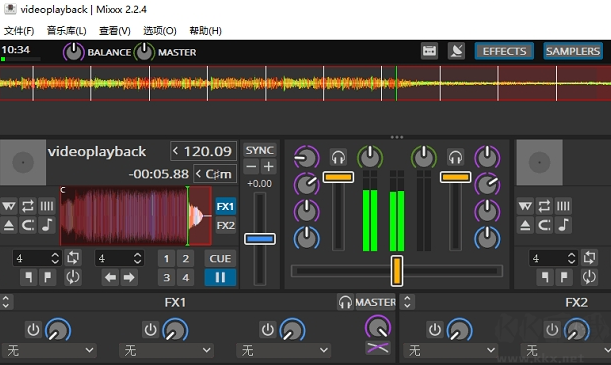Image resolution: width=611 pixels, height=365 pixels.
Task: Toggle quantize on the videoplayback deck
Action: click(x=47, y=206)
